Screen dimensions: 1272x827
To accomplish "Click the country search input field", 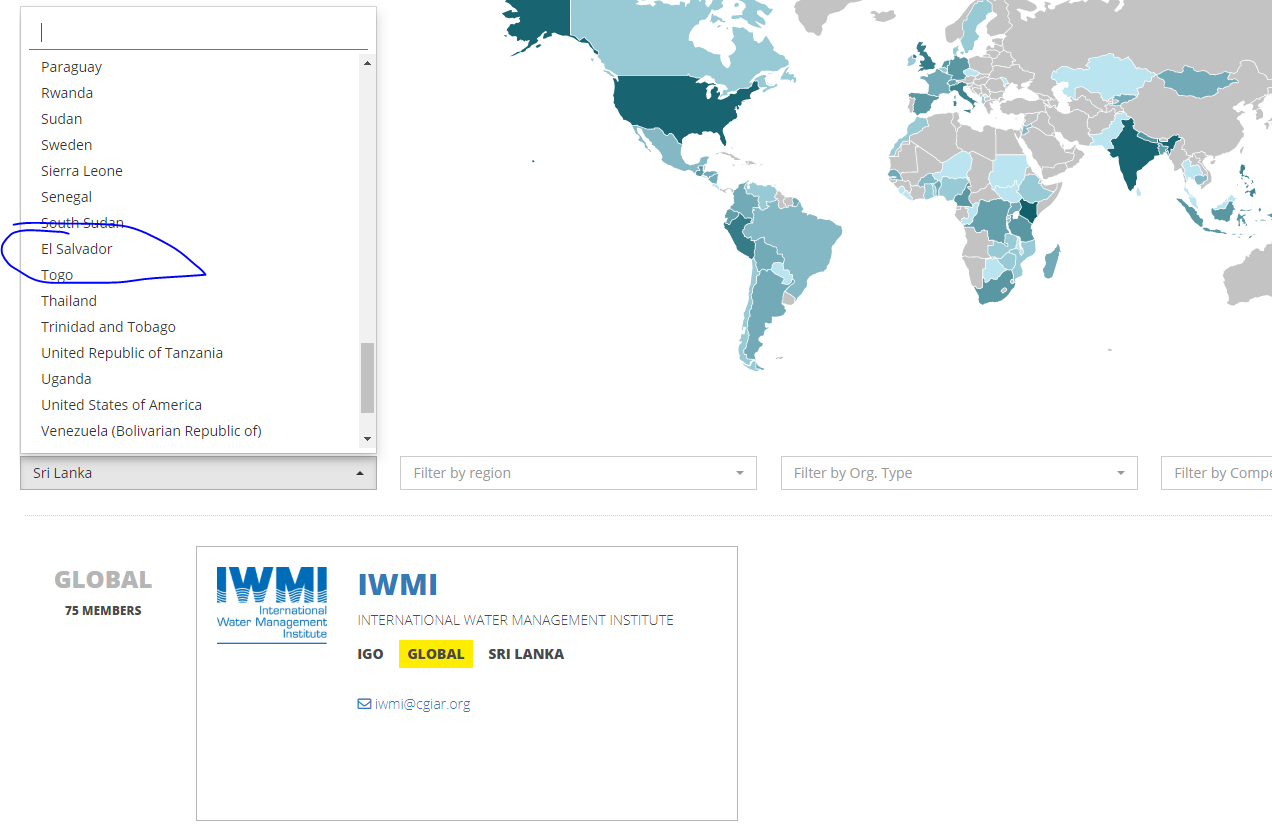I will (x=198, y=32).
